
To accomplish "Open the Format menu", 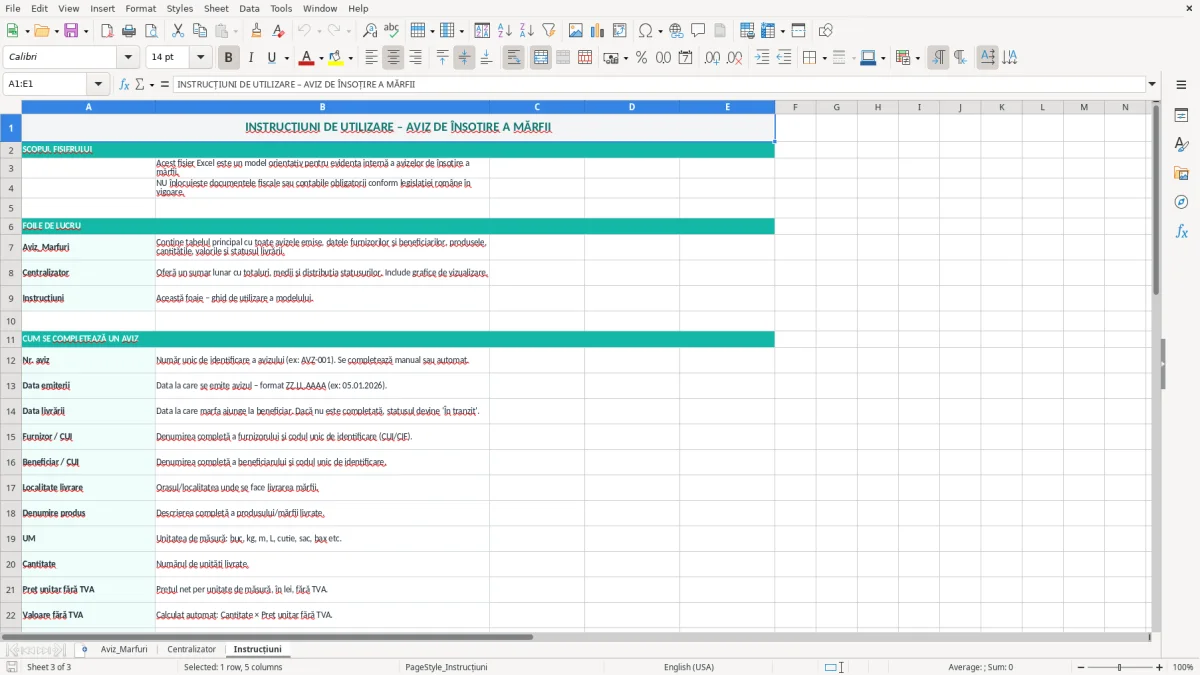I will pos(140,8).
